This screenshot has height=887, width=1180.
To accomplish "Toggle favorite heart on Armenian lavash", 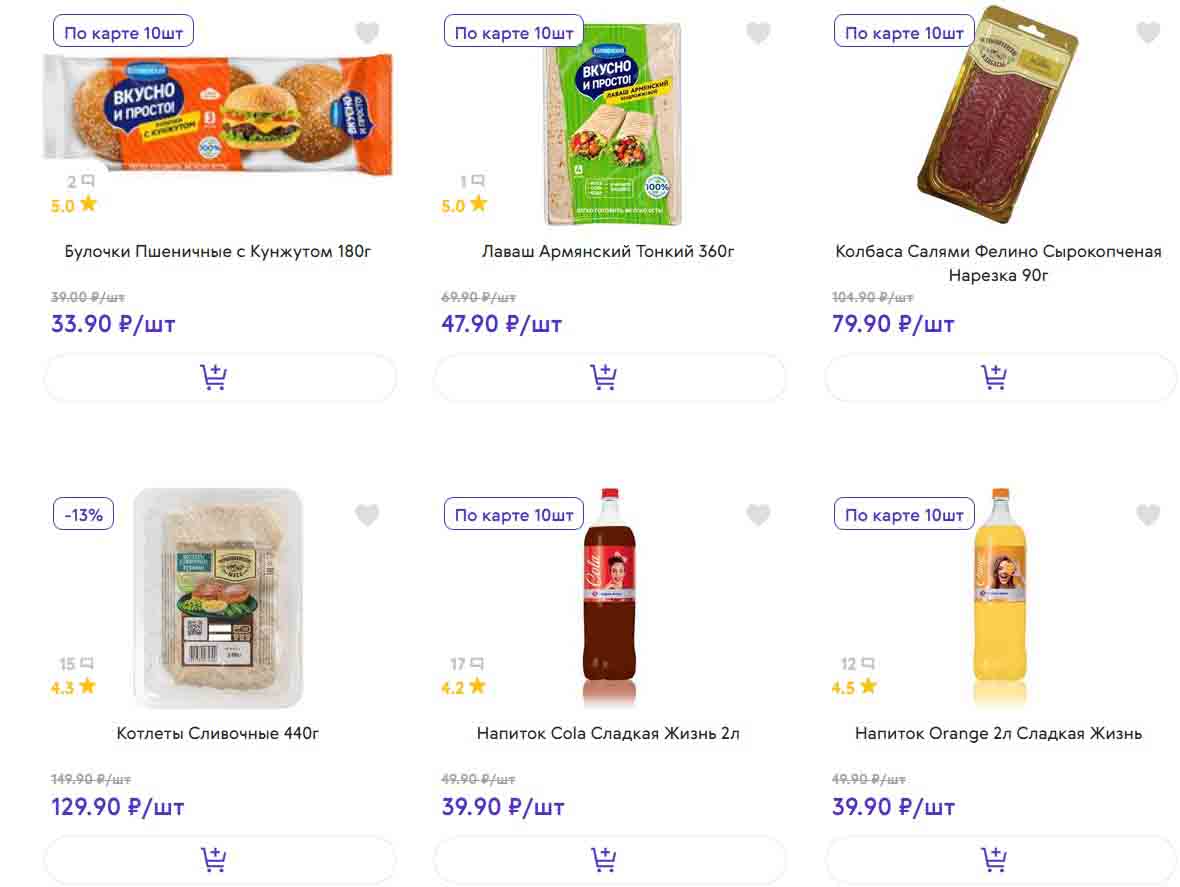I will pos(758,33).
